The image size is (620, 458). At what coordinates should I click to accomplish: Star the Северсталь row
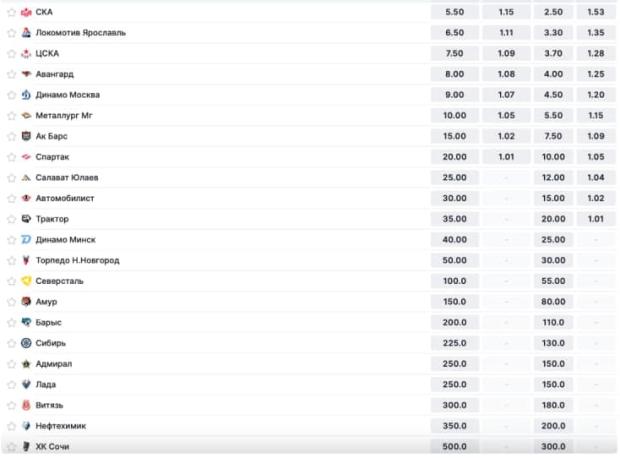[11, 281]
